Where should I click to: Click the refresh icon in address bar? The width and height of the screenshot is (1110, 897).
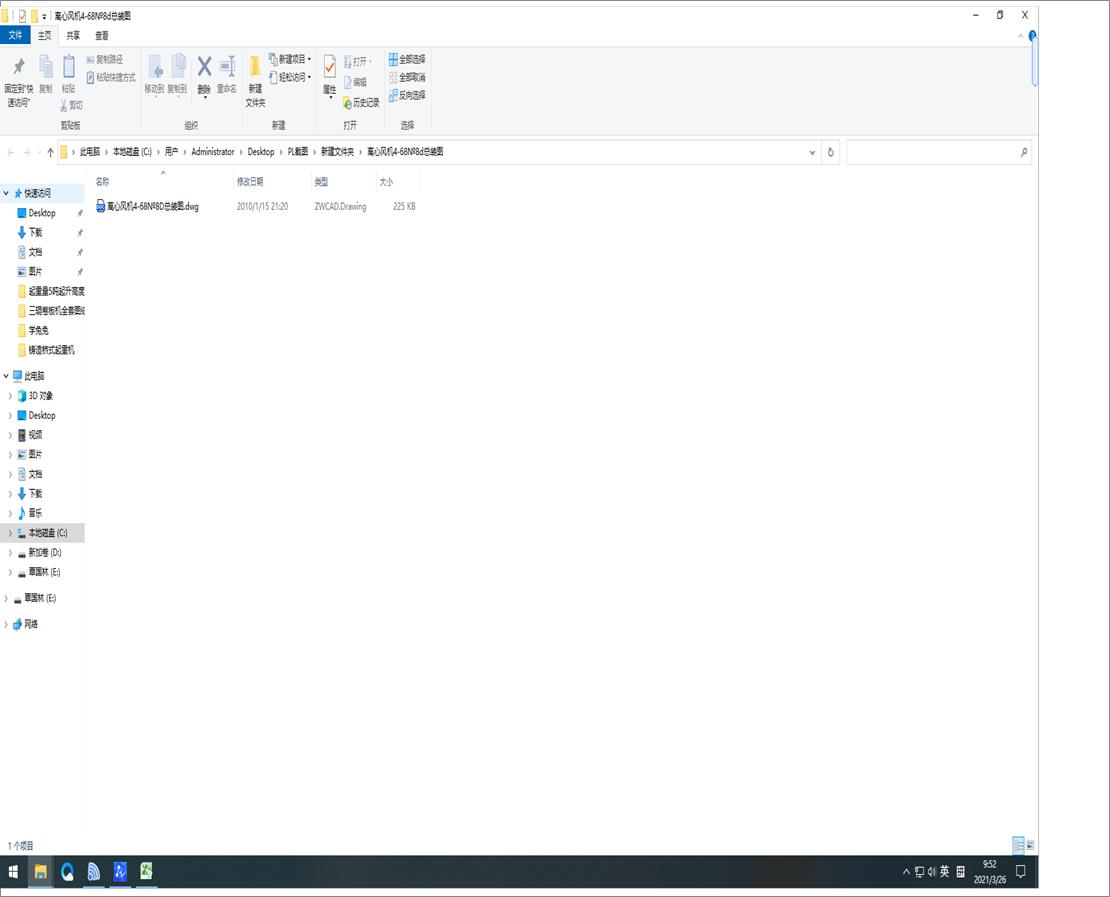click(830, 151)
